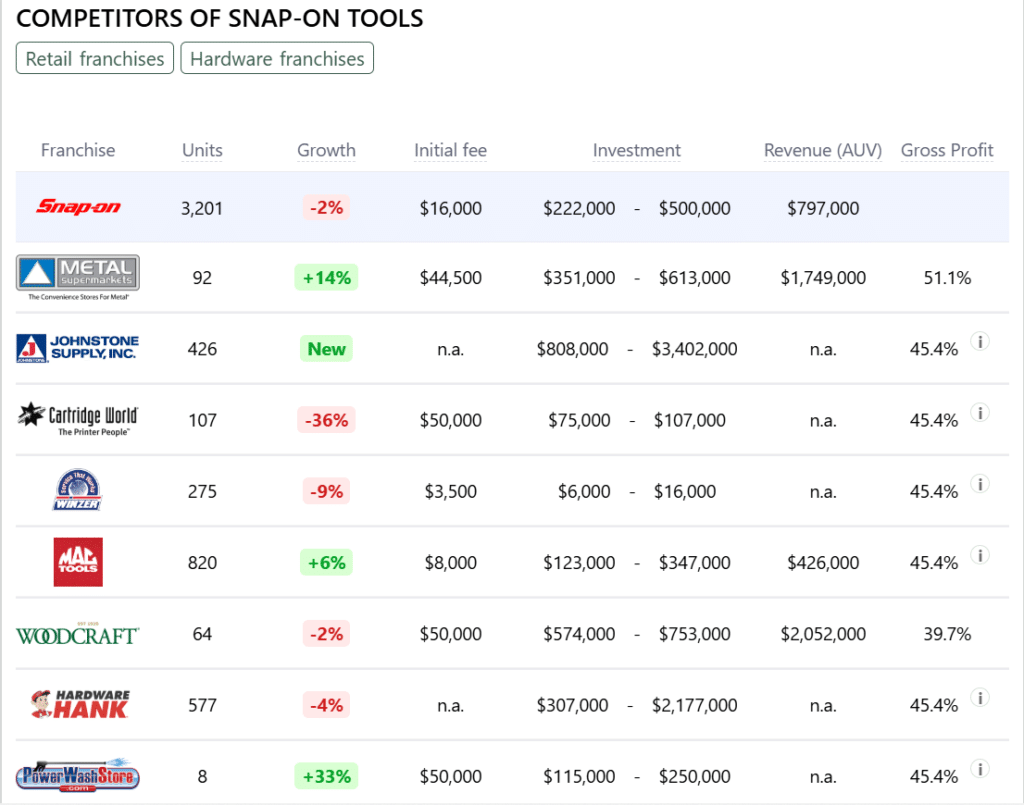Click the Woodcraft logo
Image resolution: width=1024 pixels, height=805 pixels.
(x=78, y=634)
